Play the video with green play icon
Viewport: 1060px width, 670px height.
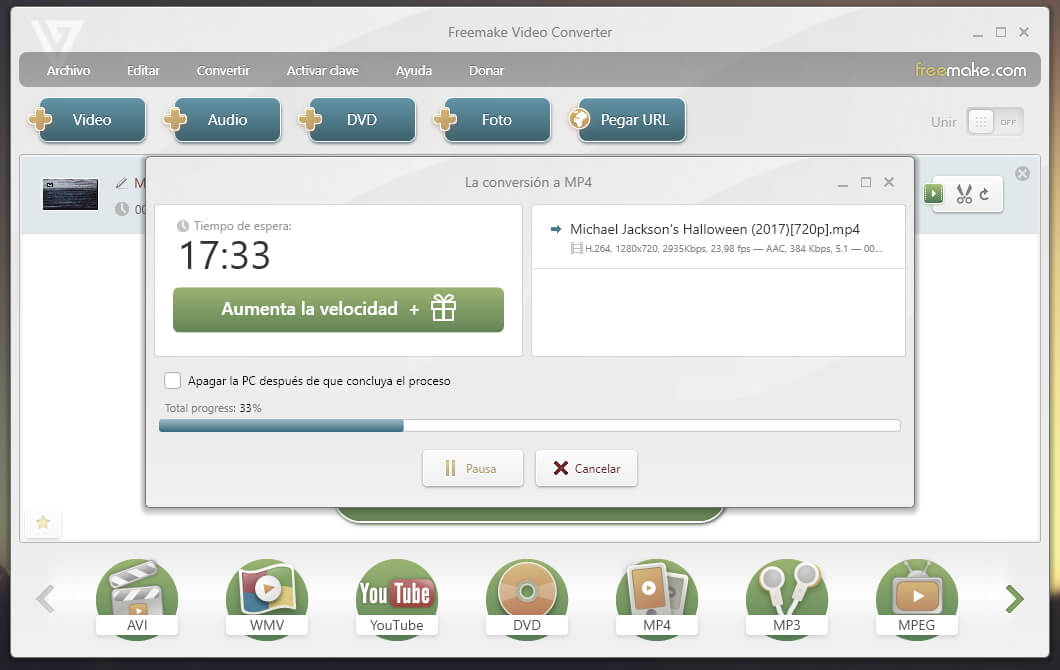934,194
